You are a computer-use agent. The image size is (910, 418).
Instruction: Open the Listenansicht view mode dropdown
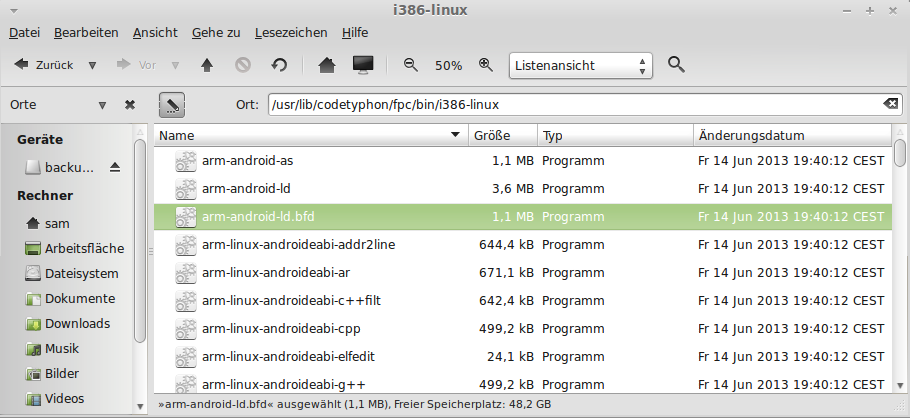click(x=581, y=66)
